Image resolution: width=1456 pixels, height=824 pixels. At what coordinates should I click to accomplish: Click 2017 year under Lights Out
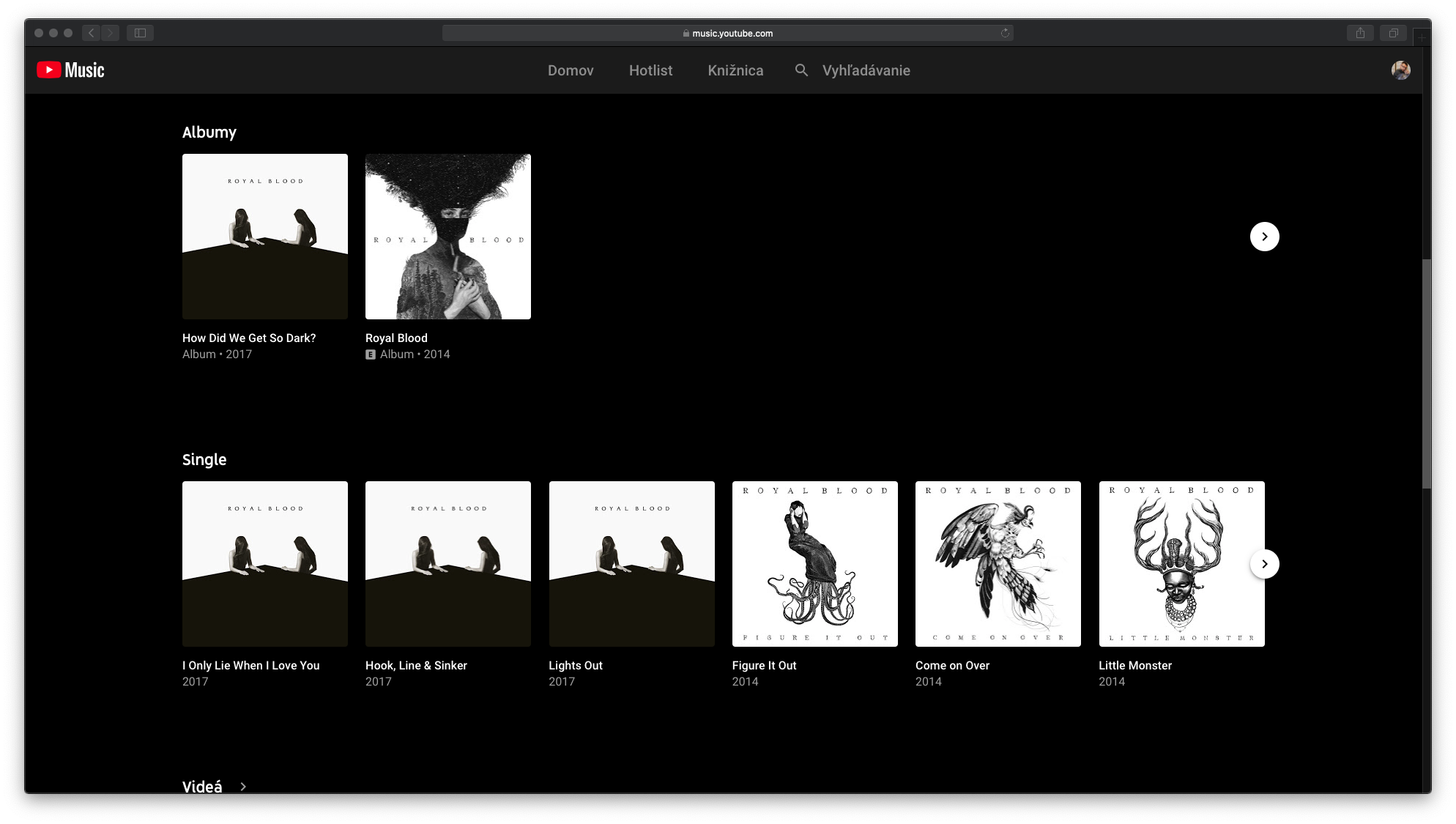[562, 682]
